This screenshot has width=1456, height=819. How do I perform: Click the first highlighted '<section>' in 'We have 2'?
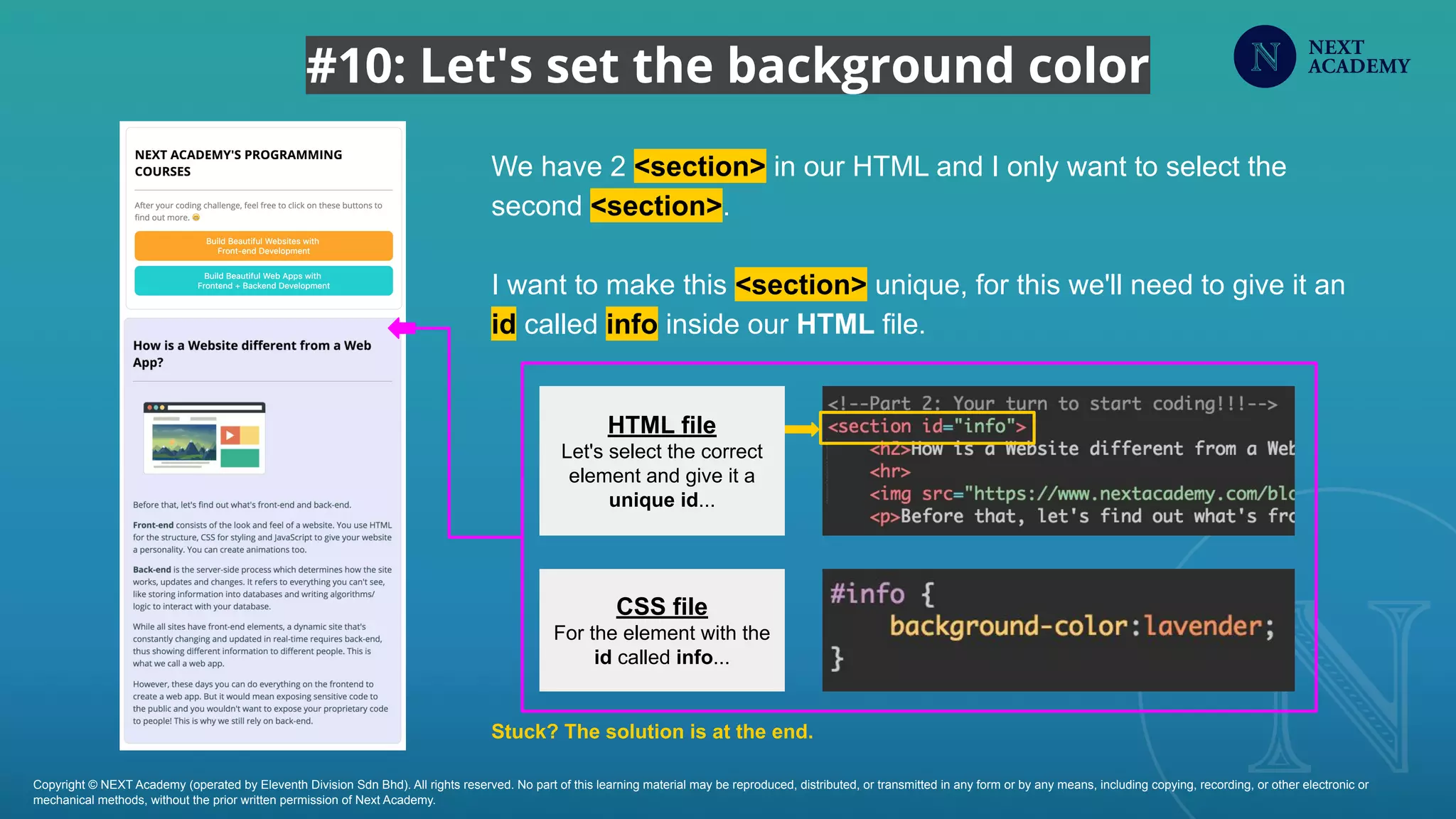(x=700, y=166)
